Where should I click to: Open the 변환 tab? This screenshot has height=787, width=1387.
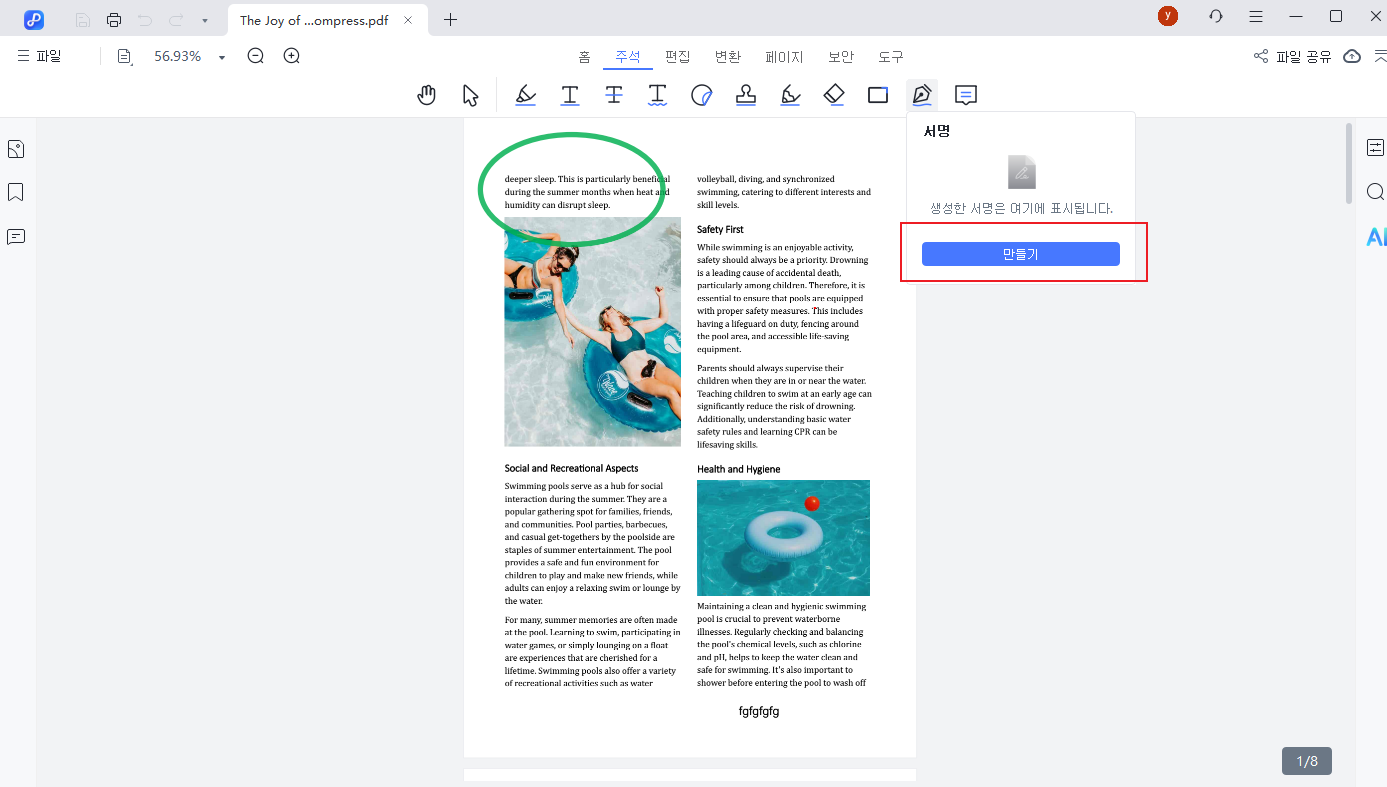coord(728,57)
